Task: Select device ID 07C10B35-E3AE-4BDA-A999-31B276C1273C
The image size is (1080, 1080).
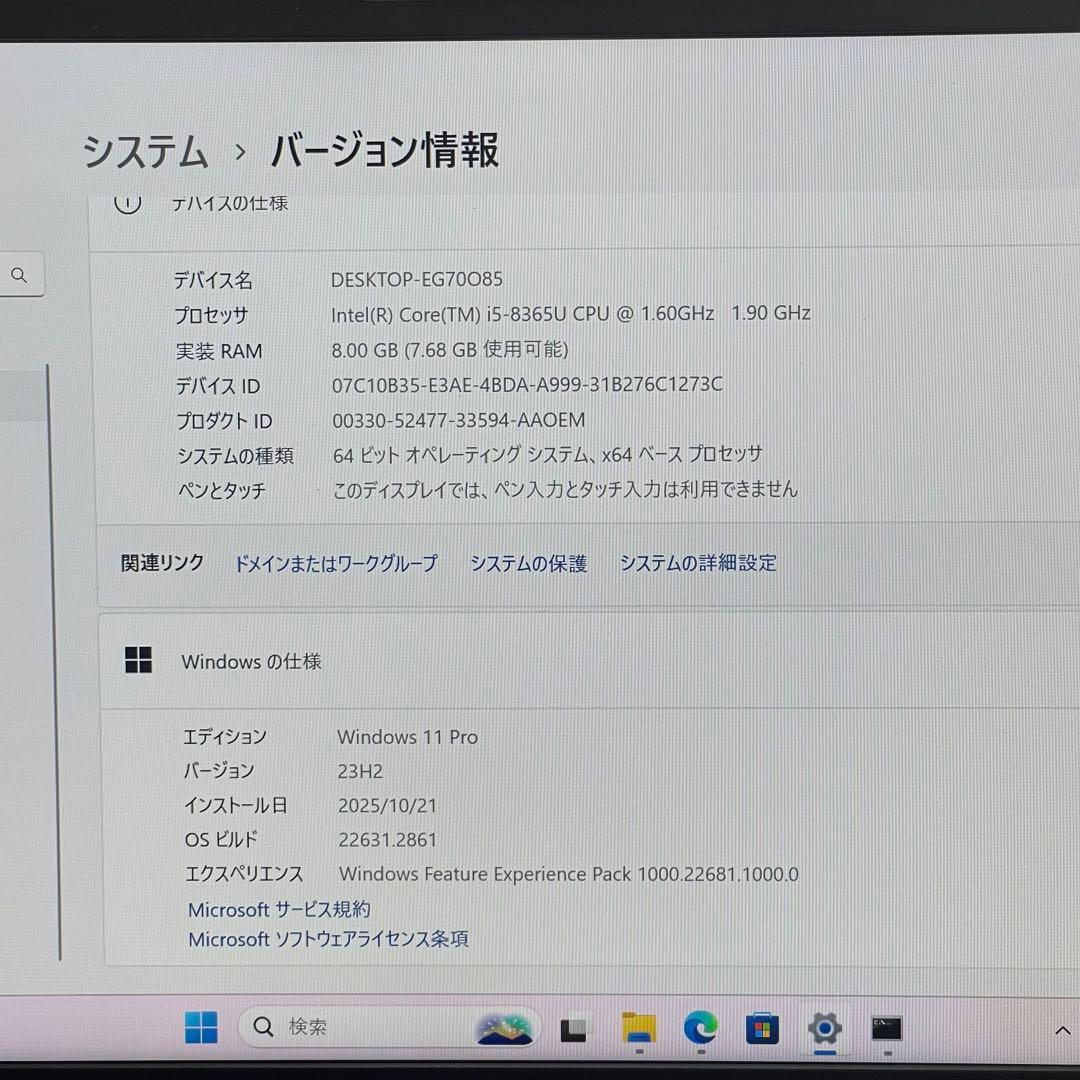Action: (x=527, y=384)
